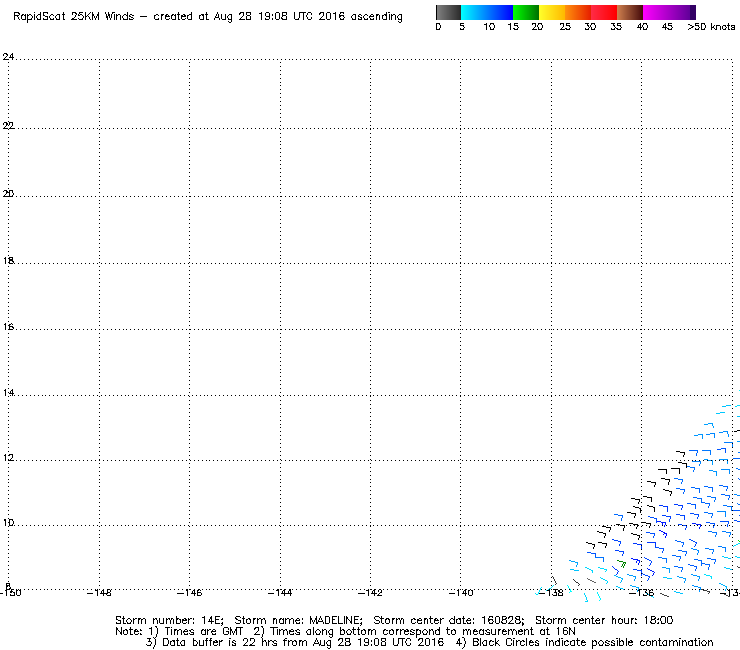Click the longitude label -142
This screenshot has width=740, height=650.
coord(370,593)
